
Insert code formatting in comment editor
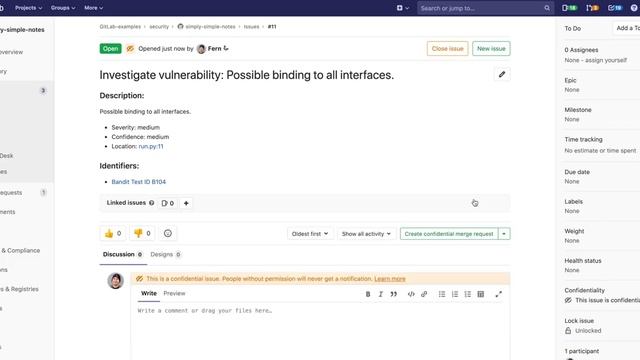411,294
